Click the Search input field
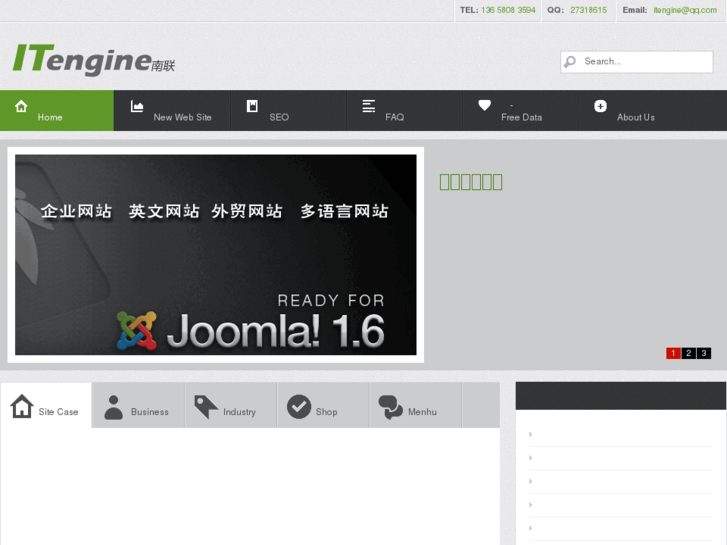The height and width of the screenshot is (545, 727). pyautogui.click(x=637, y=62)
